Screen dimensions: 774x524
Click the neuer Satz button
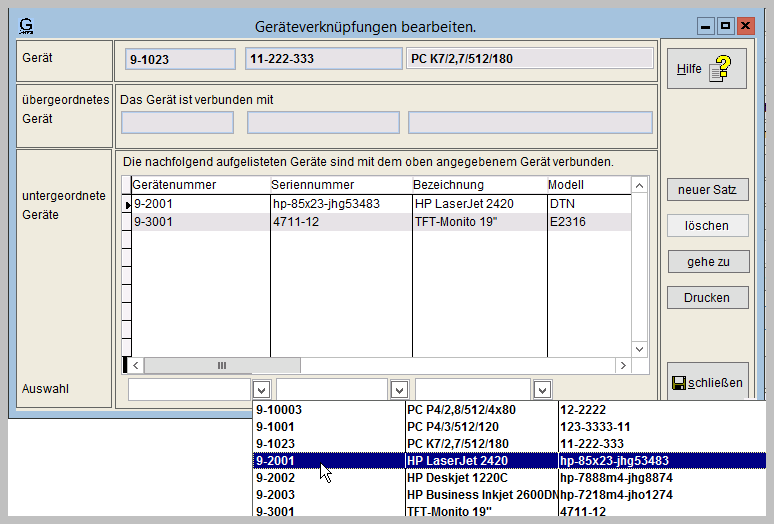click(707, 190)
